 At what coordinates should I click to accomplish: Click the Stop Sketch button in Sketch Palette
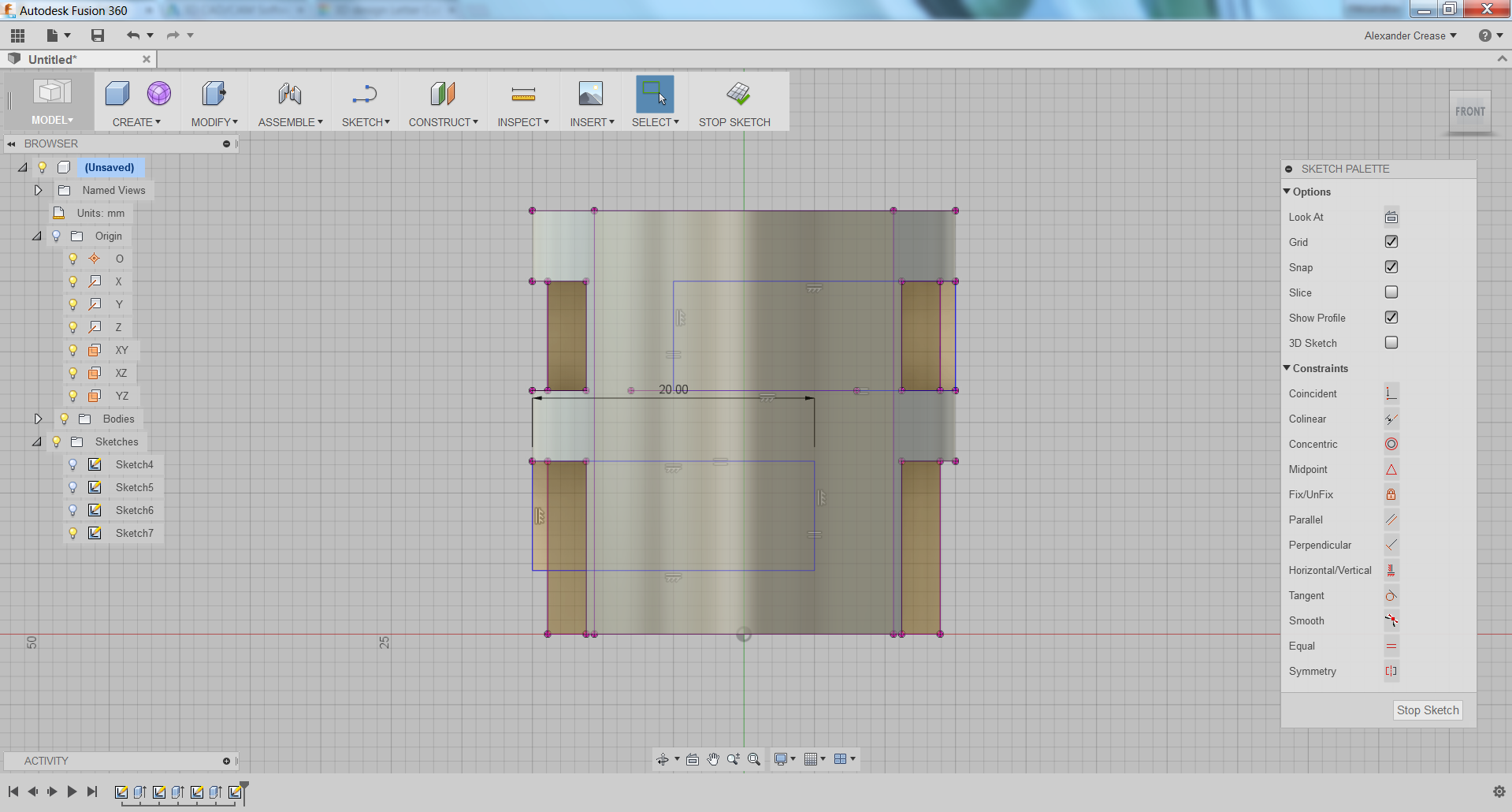[x=1428, y=710]
